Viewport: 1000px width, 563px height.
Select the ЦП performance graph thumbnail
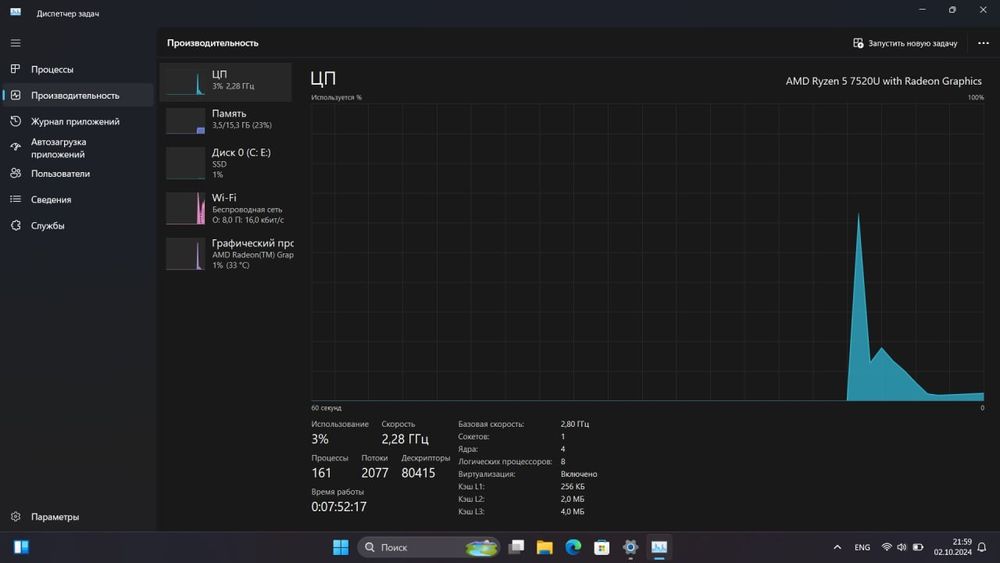(186, 82)
